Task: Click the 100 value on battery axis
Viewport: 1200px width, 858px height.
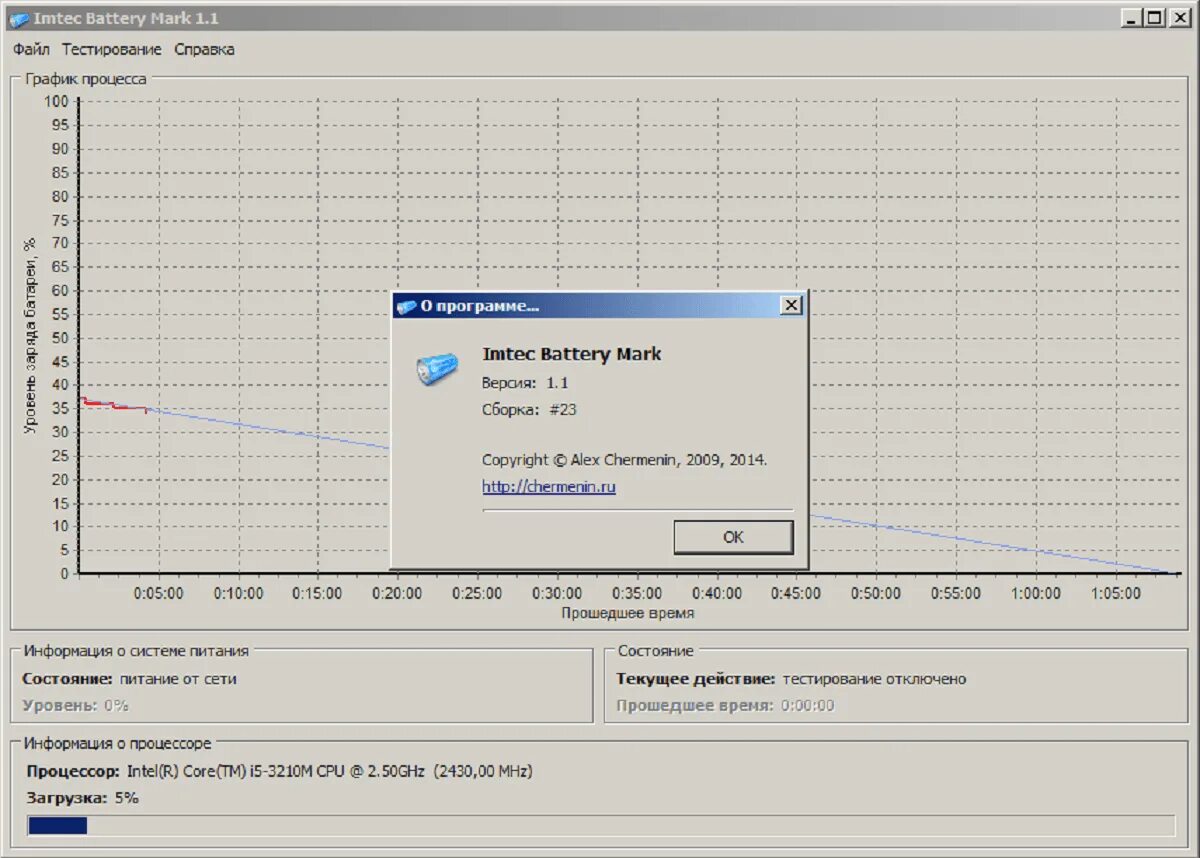Action: point(57,101)
